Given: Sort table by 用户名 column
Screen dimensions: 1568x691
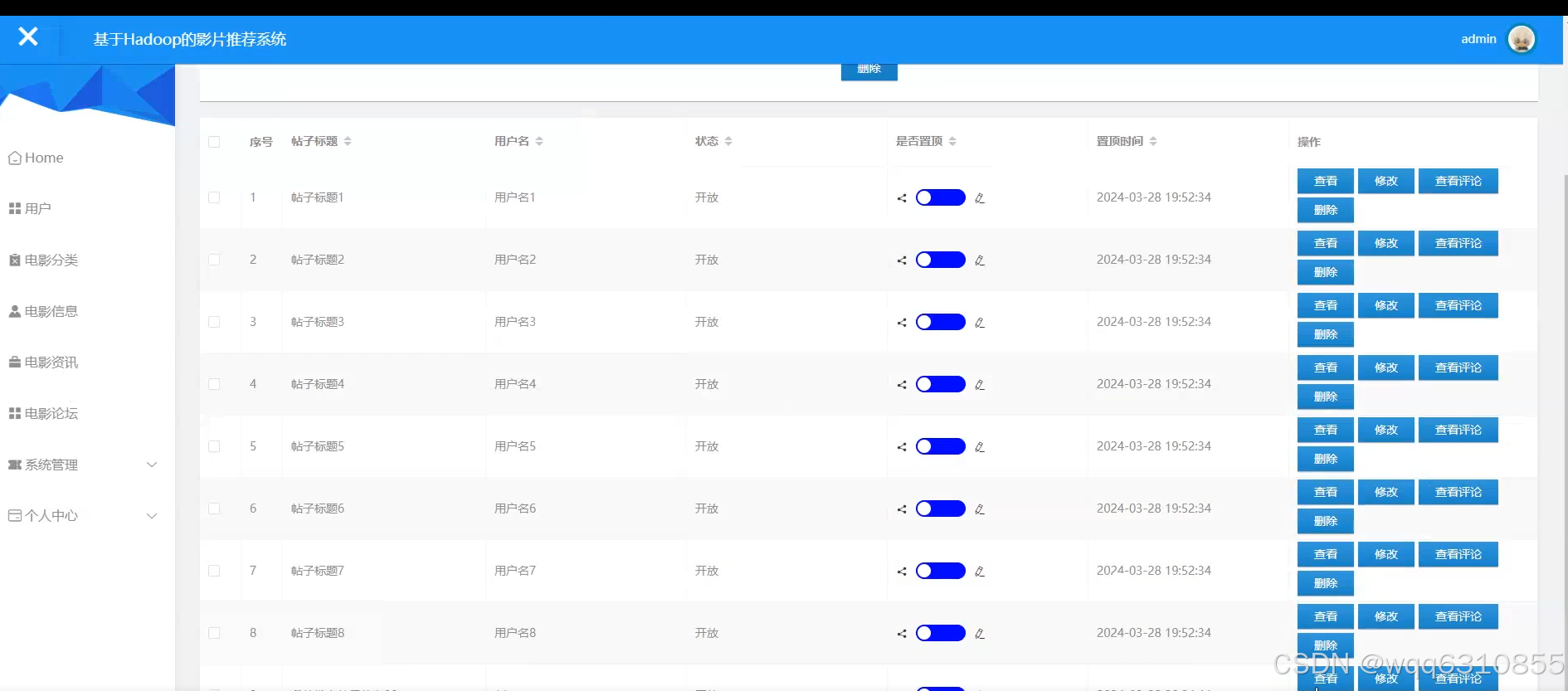Looking at the screenshot, I should (539, 141).
